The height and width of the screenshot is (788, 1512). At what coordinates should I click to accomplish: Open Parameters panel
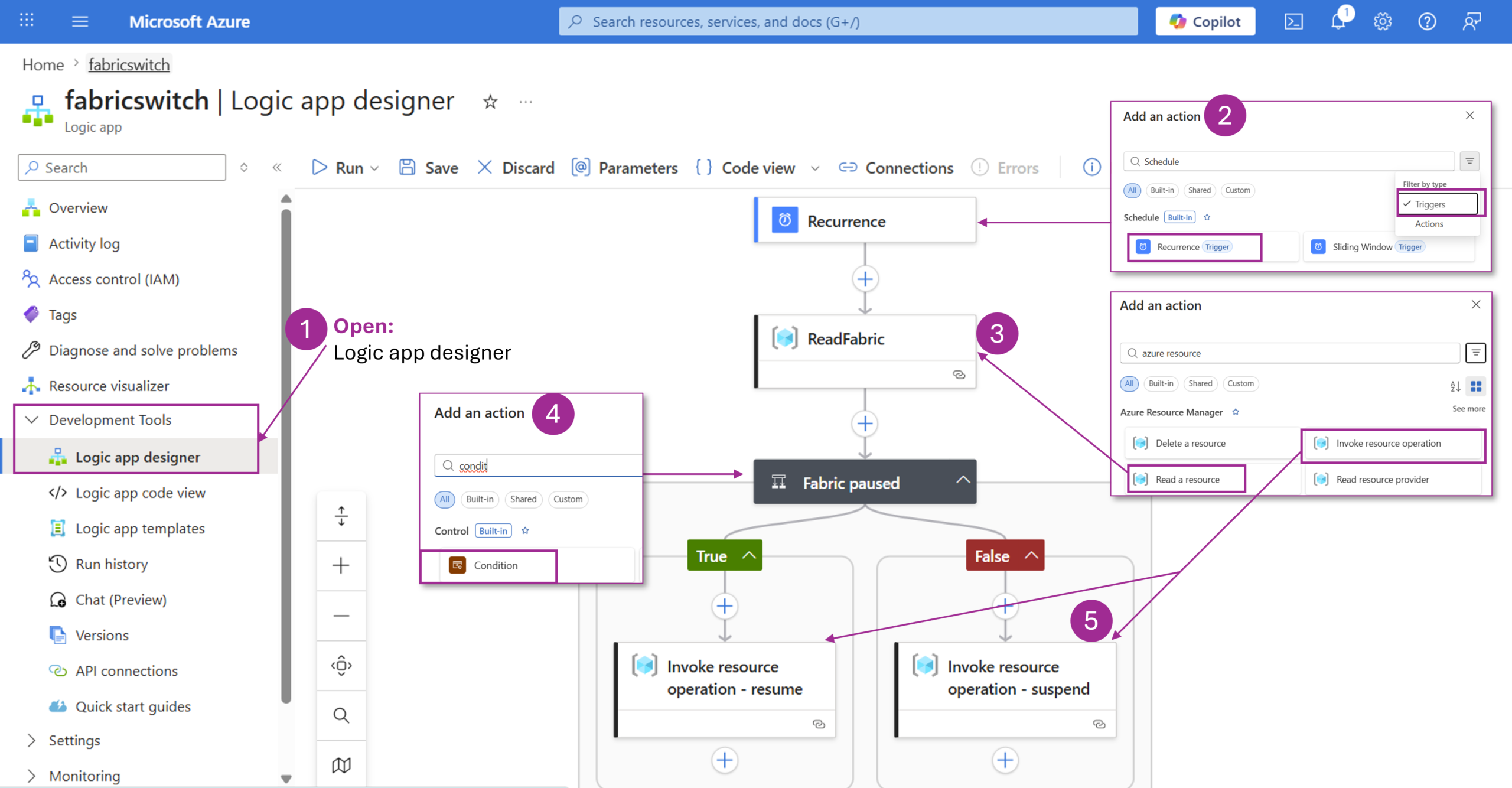tap(625, 168)
